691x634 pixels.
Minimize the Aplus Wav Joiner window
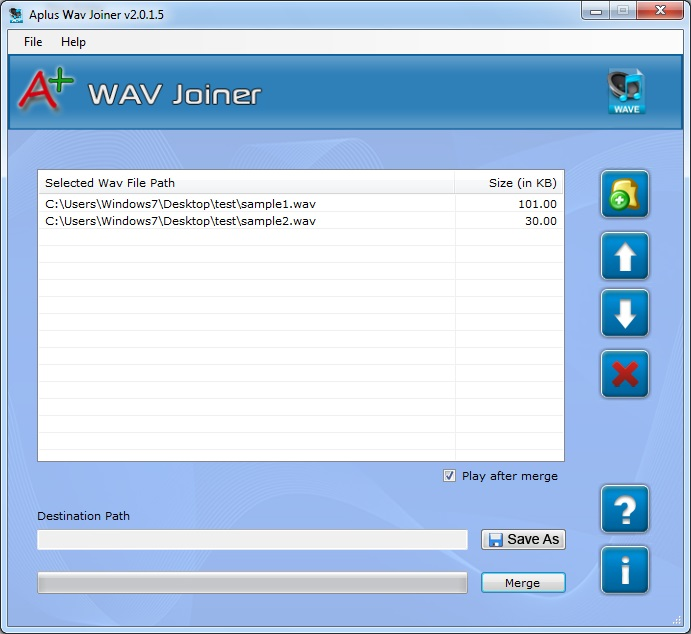point(596,11)
